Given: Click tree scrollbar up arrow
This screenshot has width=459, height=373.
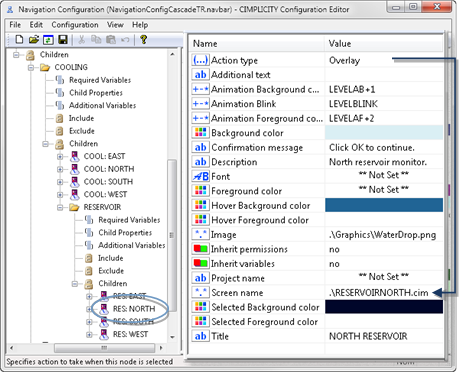Looking at the screenshot, I should coord(172,54).
